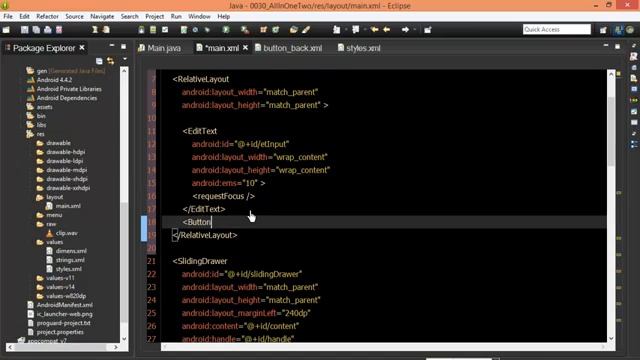Click the editor scrollbar down arrow

click(x=611, y=338)
